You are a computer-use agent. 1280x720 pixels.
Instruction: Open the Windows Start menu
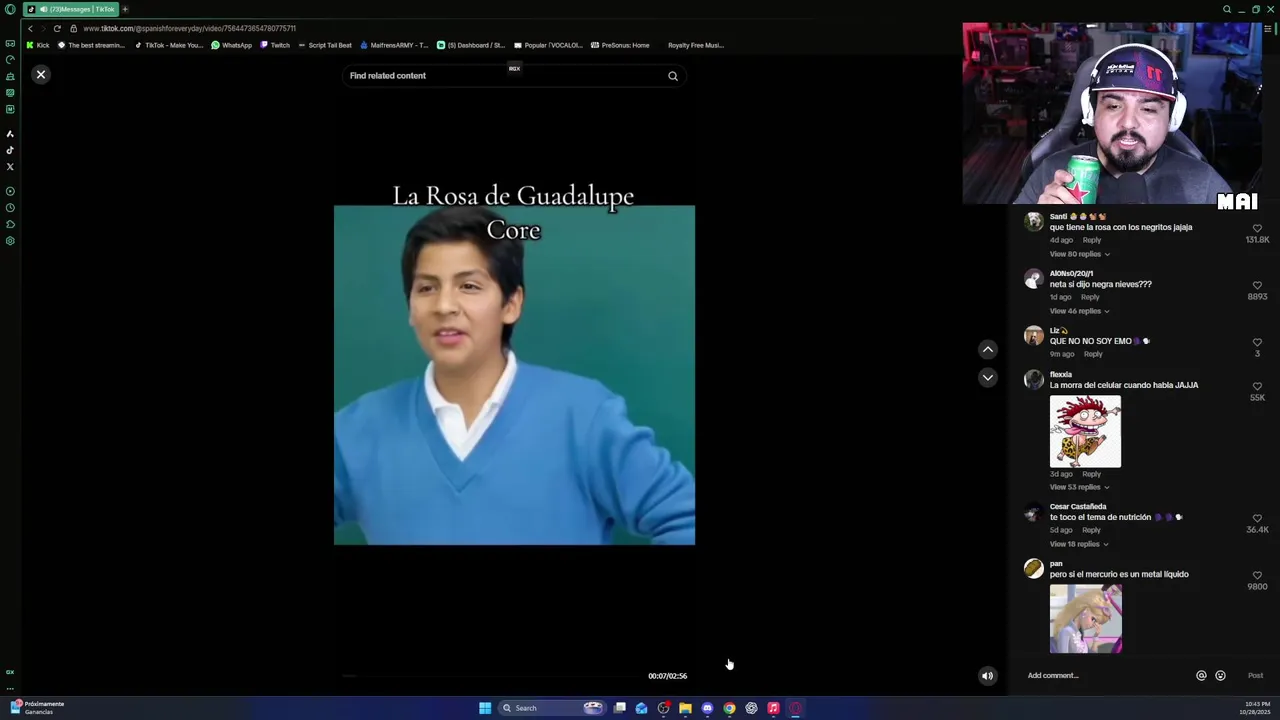tap(485, 708)
